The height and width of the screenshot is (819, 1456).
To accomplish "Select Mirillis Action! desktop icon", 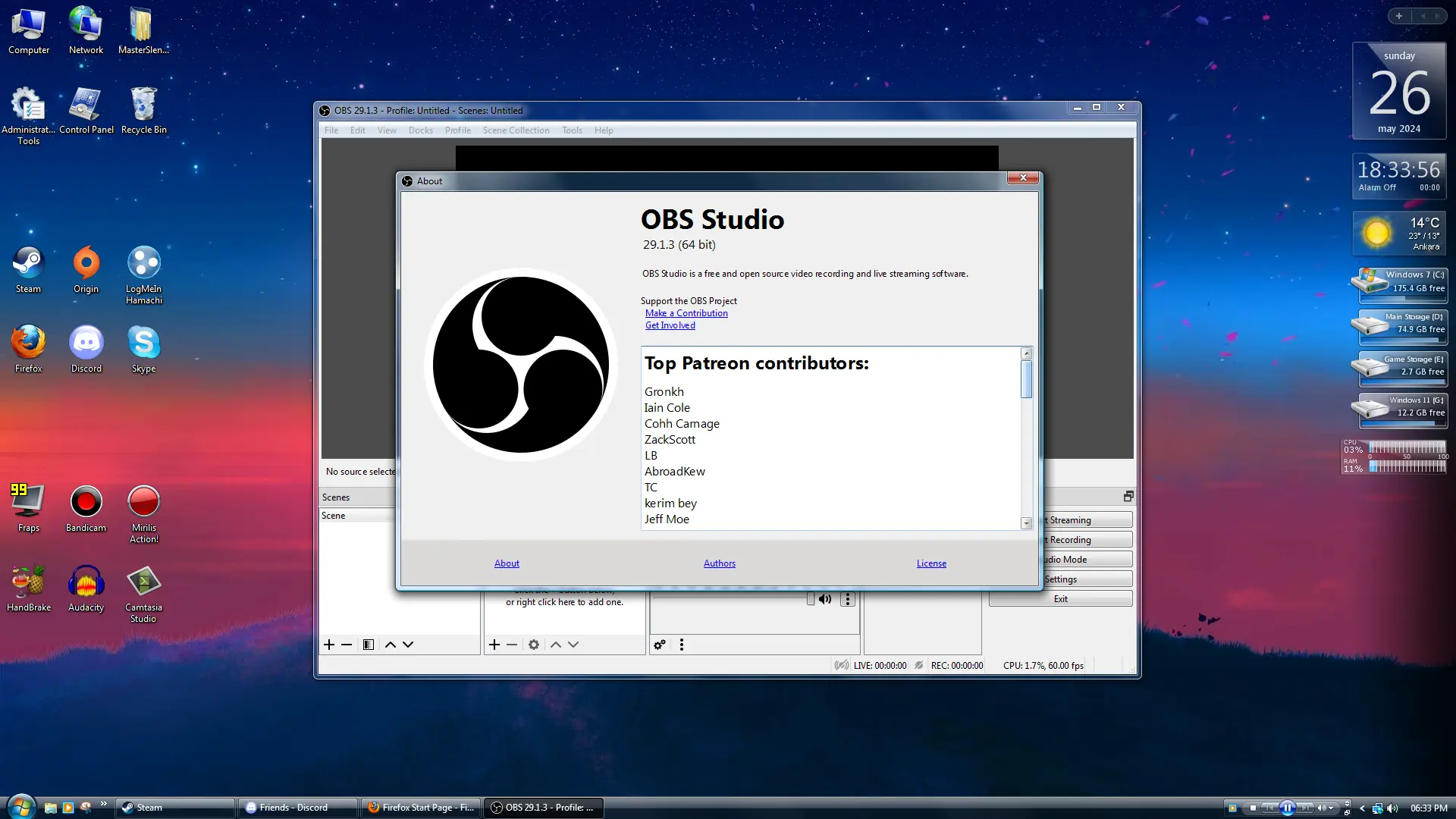I will (143, 513).
